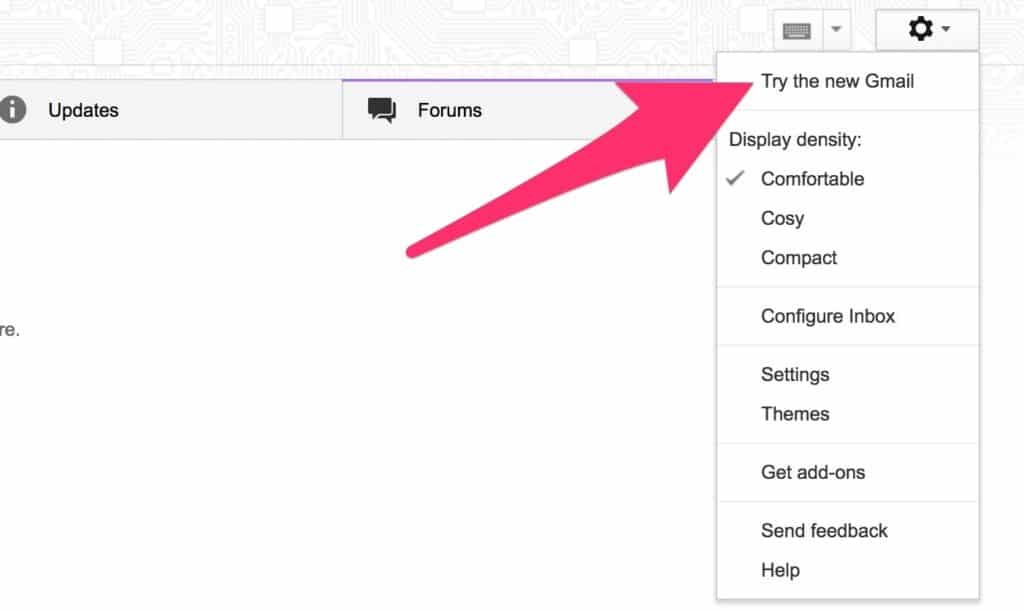This screenshot has width=1024, height=611.
Task: Click the checkmark beside Comfortable
Action: pyautogui.click(x=736, y=179)
